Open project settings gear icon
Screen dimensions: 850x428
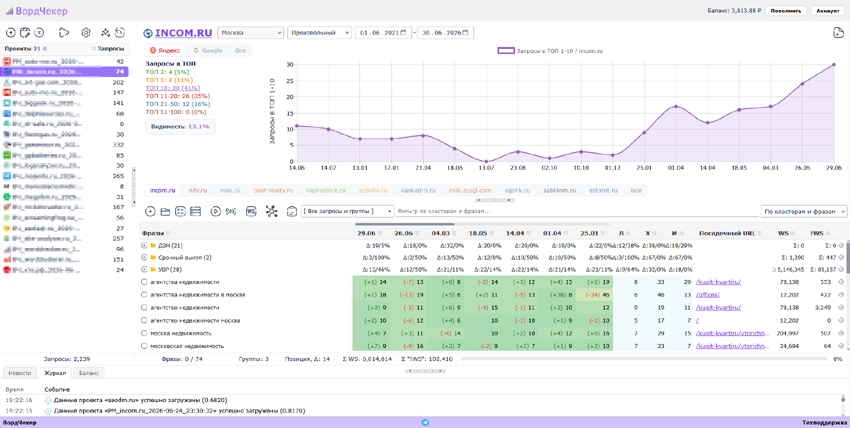point(86,33)
